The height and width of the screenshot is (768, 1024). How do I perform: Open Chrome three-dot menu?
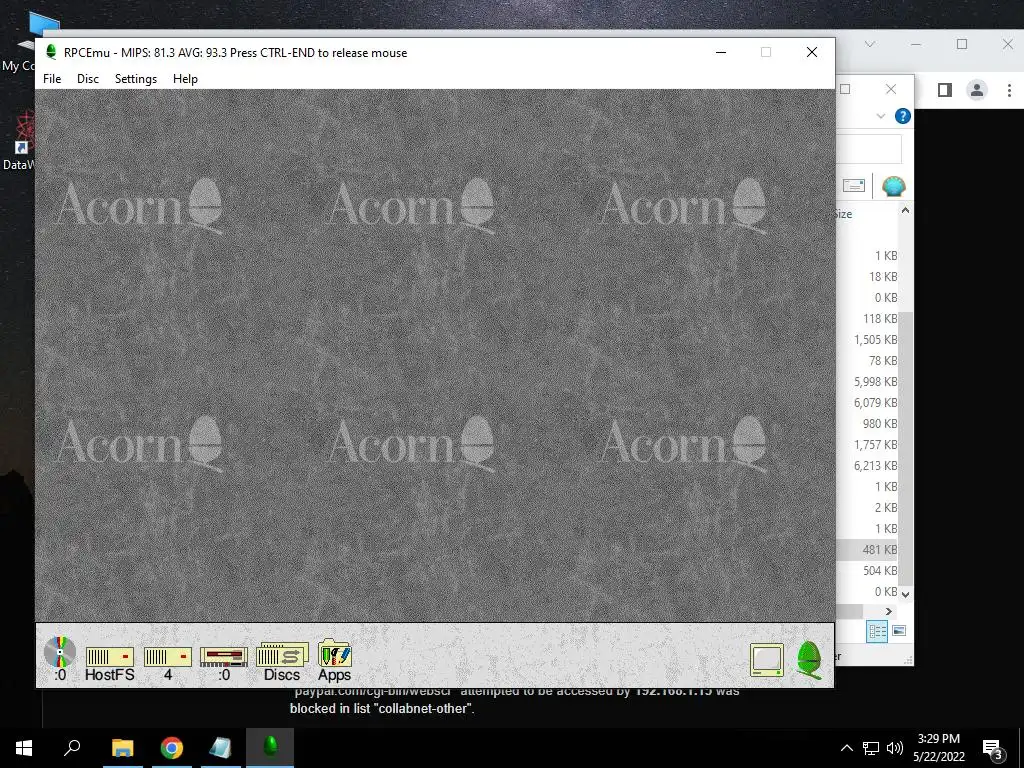1009,90
